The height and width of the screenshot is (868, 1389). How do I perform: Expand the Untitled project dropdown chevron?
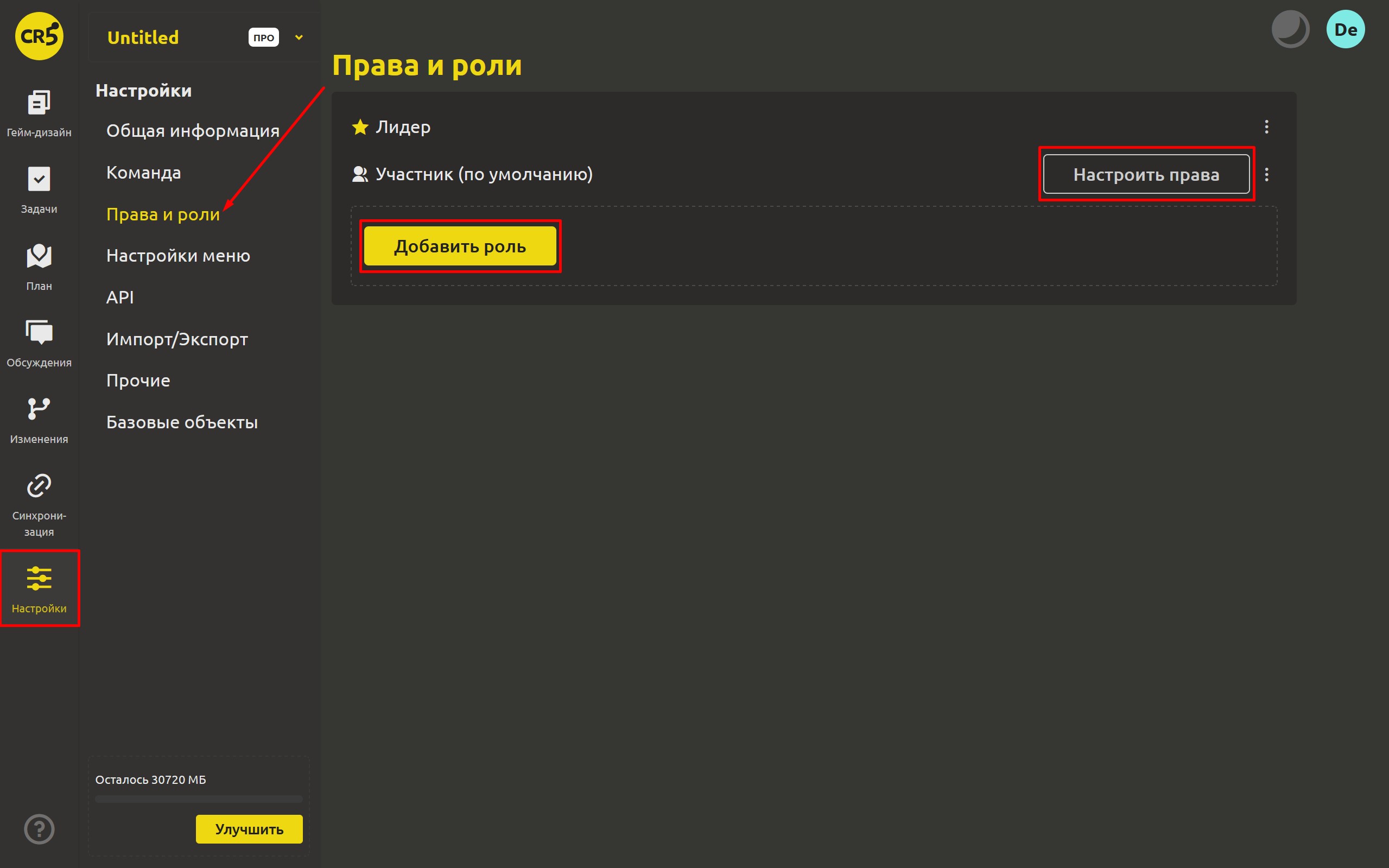click(x=299, y=37)
